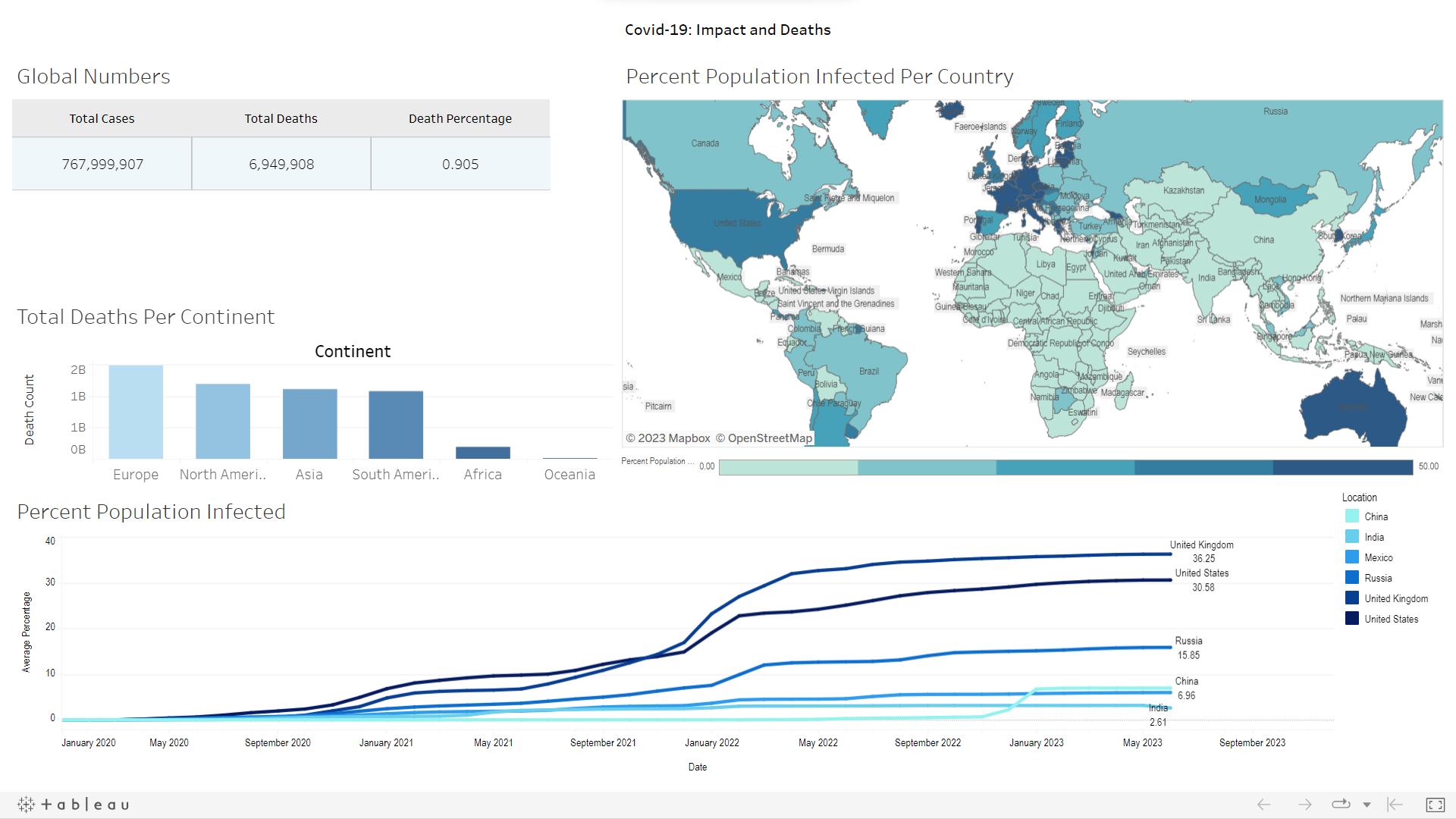Open the replay speed dropdown arrow
The height and width of the screenshot is (819, 1456).
pos(1367,805)
